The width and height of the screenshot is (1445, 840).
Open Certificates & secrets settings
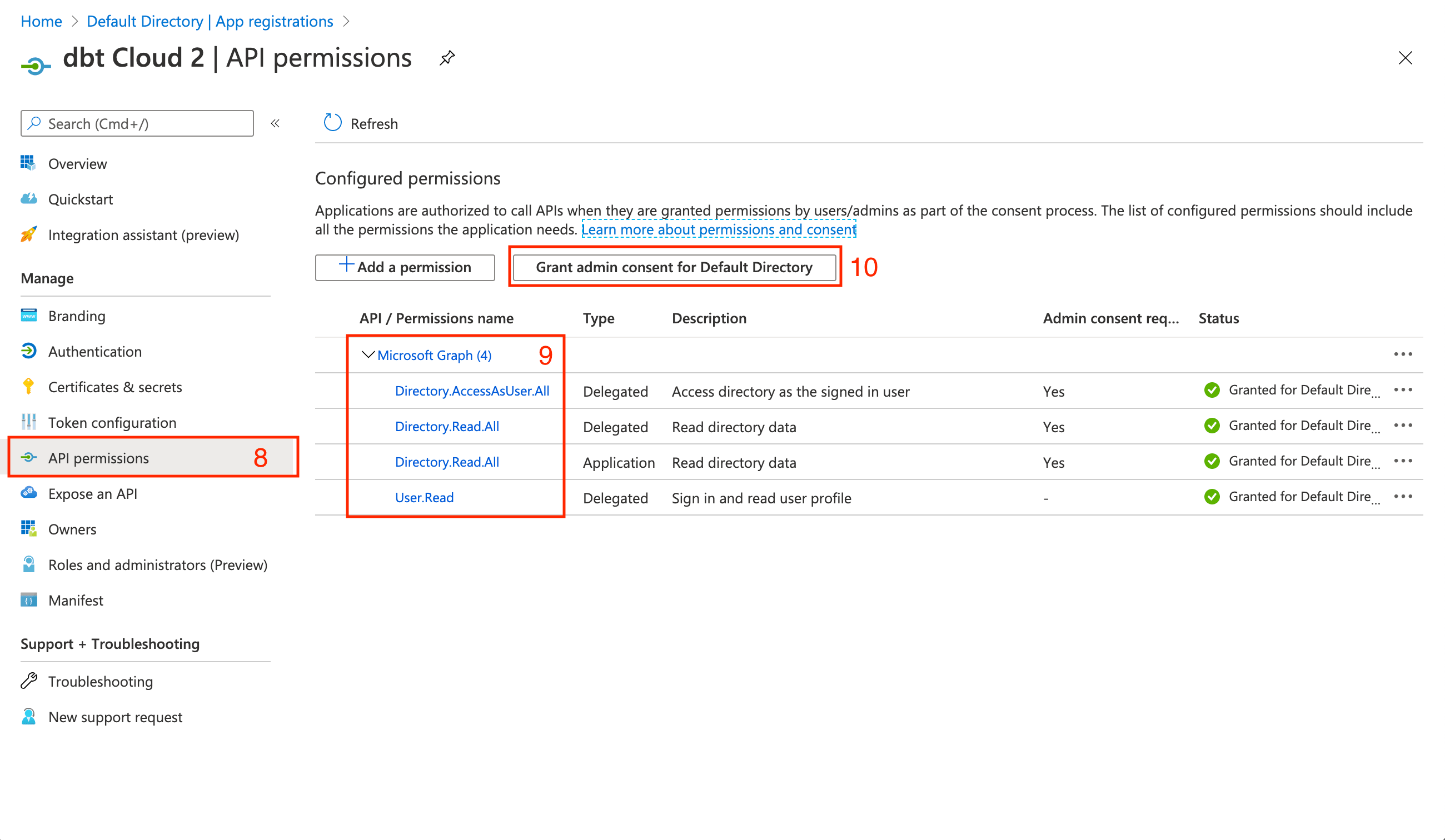point(115,387)
